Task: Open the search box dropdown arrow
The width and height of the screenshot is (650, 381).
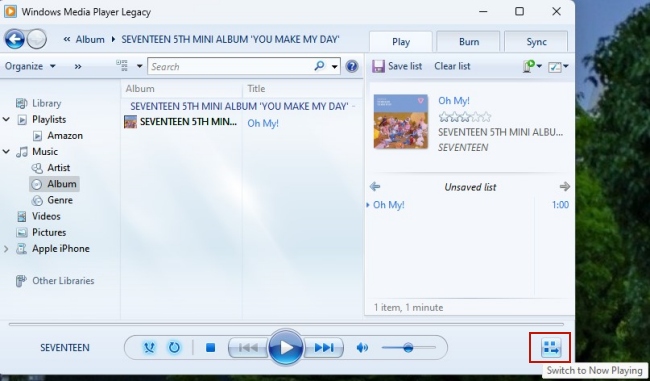Action: [335, 66]
